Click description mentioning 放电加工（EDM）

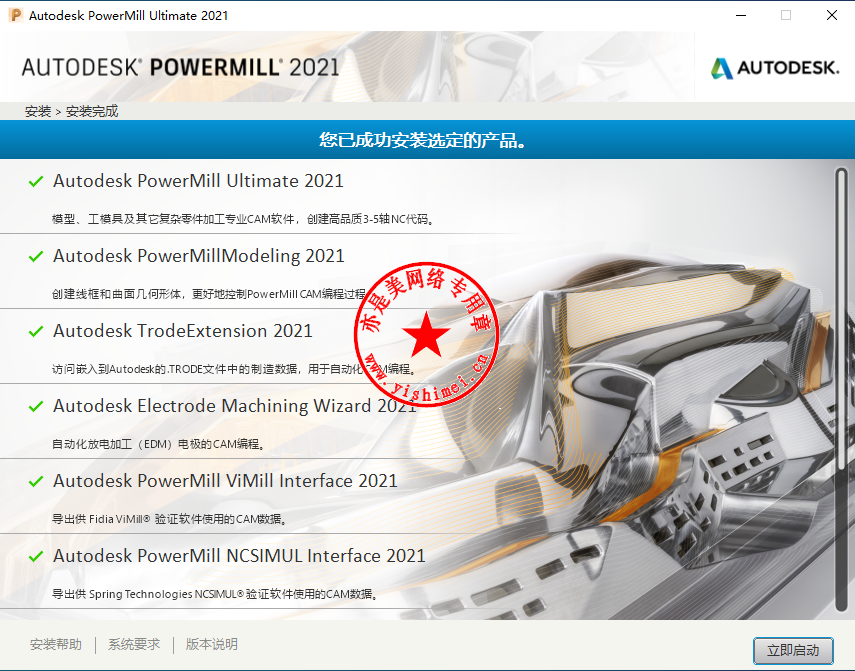point(159,444)
